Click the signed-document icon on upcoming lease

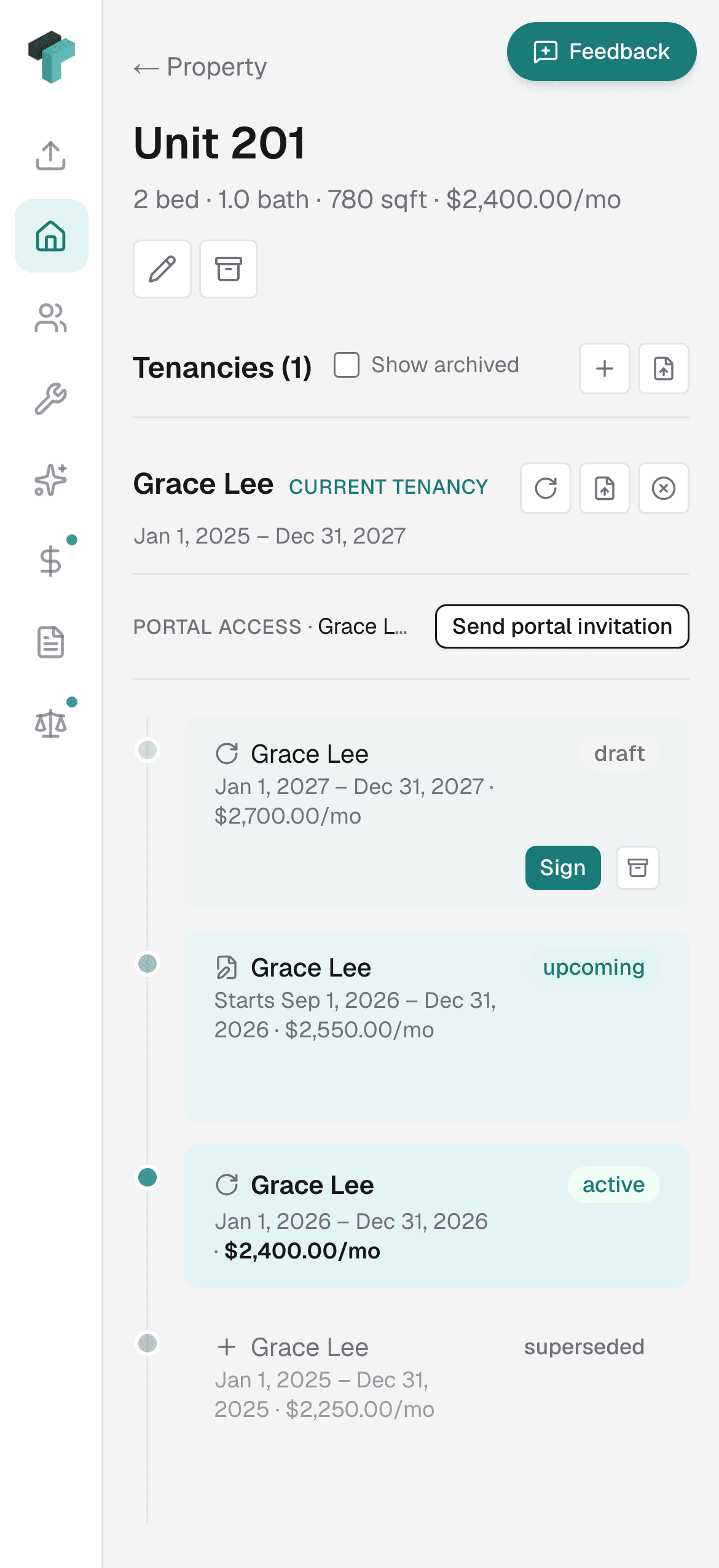click(227, 967)
